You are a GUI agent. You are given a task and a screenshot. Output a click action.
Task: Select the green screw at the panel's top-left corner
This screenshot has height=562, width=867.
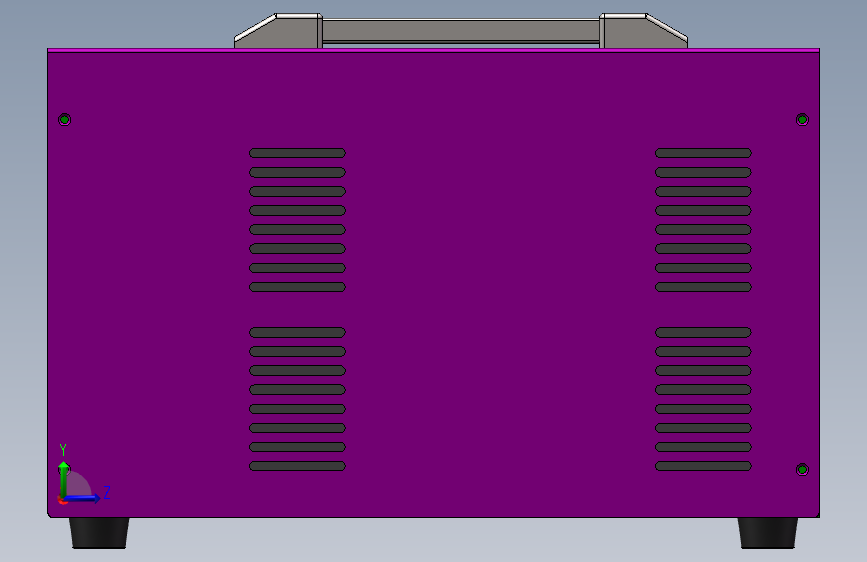[64, 119]
